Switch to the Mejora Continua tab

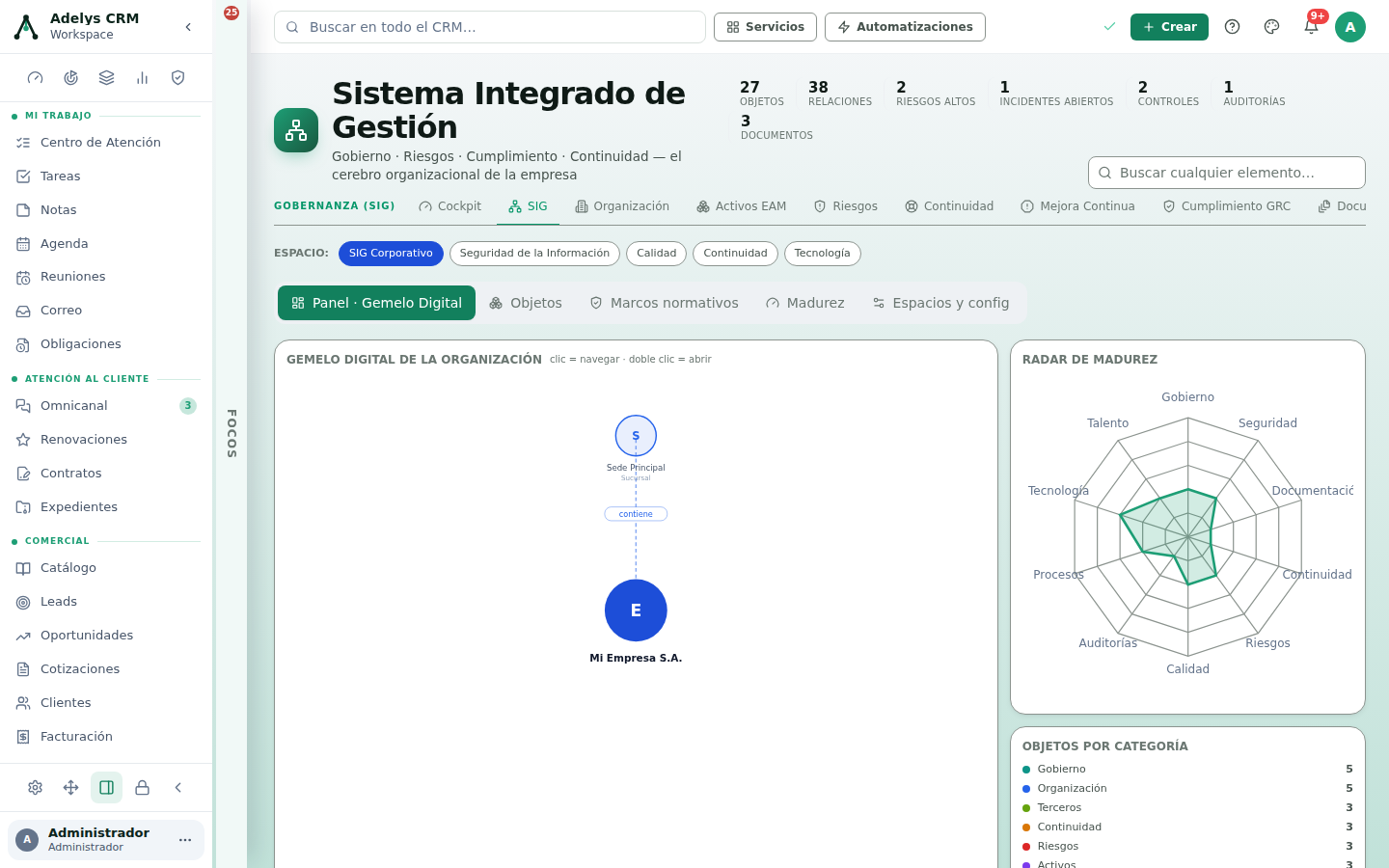click(1077, 206)
